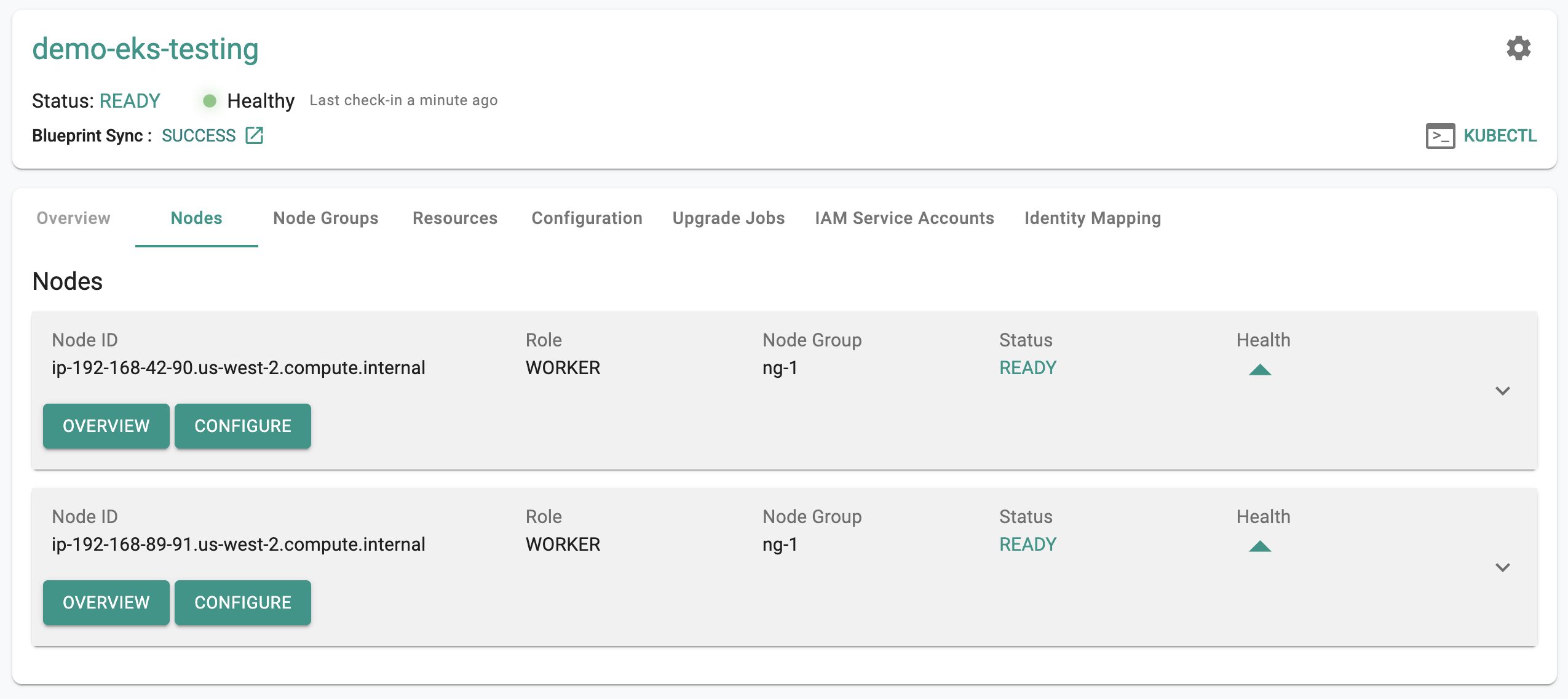Click CONFIGURE button for ip-192-168-42-90 node
Viewport: 1568px width, 699px height.
coord(242,426)
